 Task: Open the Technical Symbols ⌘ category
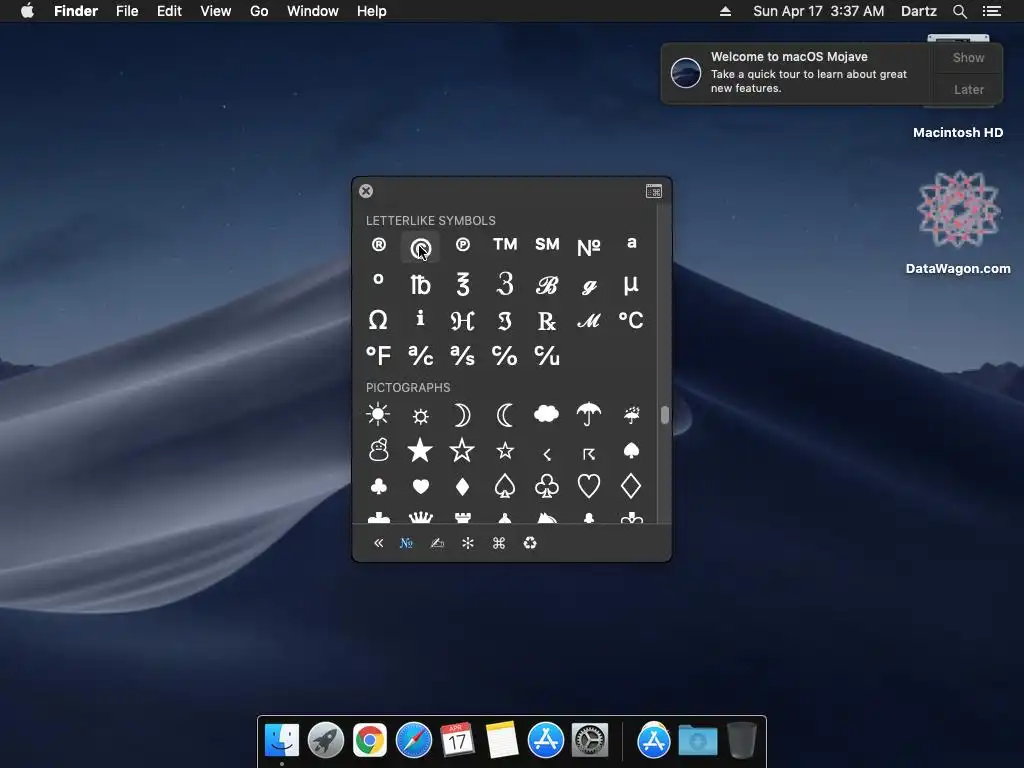click(499, 543)
